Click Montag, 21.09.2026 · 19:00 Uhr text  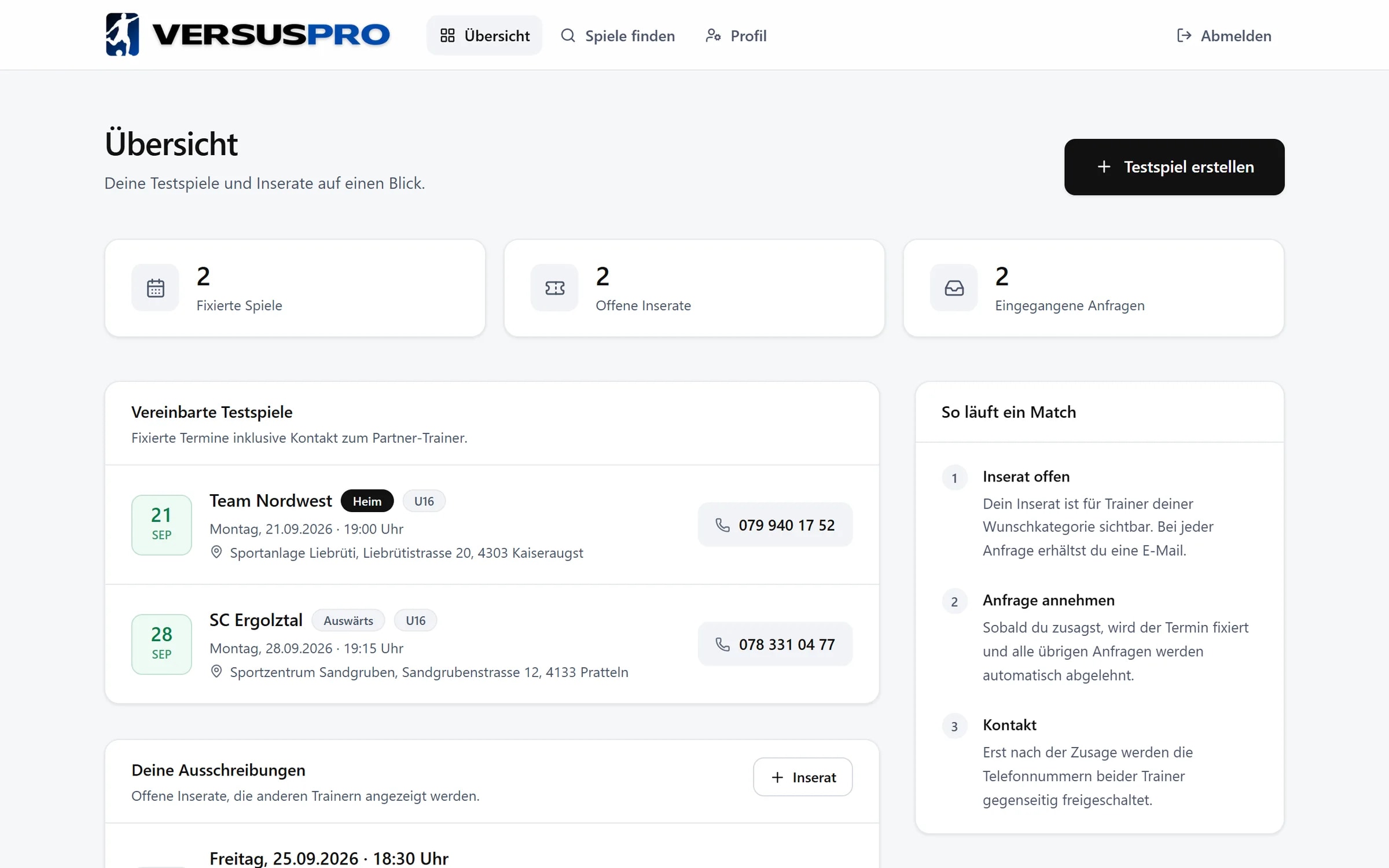[306, 529]
